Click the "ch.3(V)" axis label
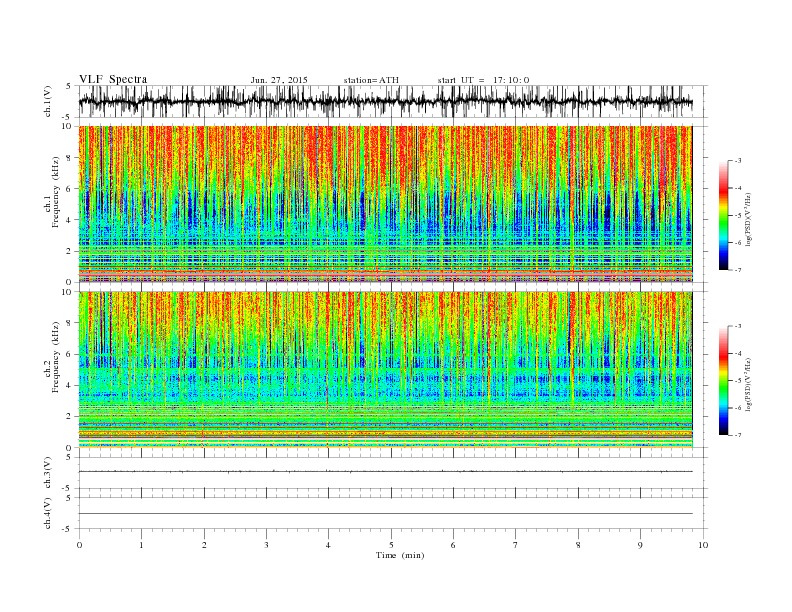Screen dimensions: 792x612 48,473
